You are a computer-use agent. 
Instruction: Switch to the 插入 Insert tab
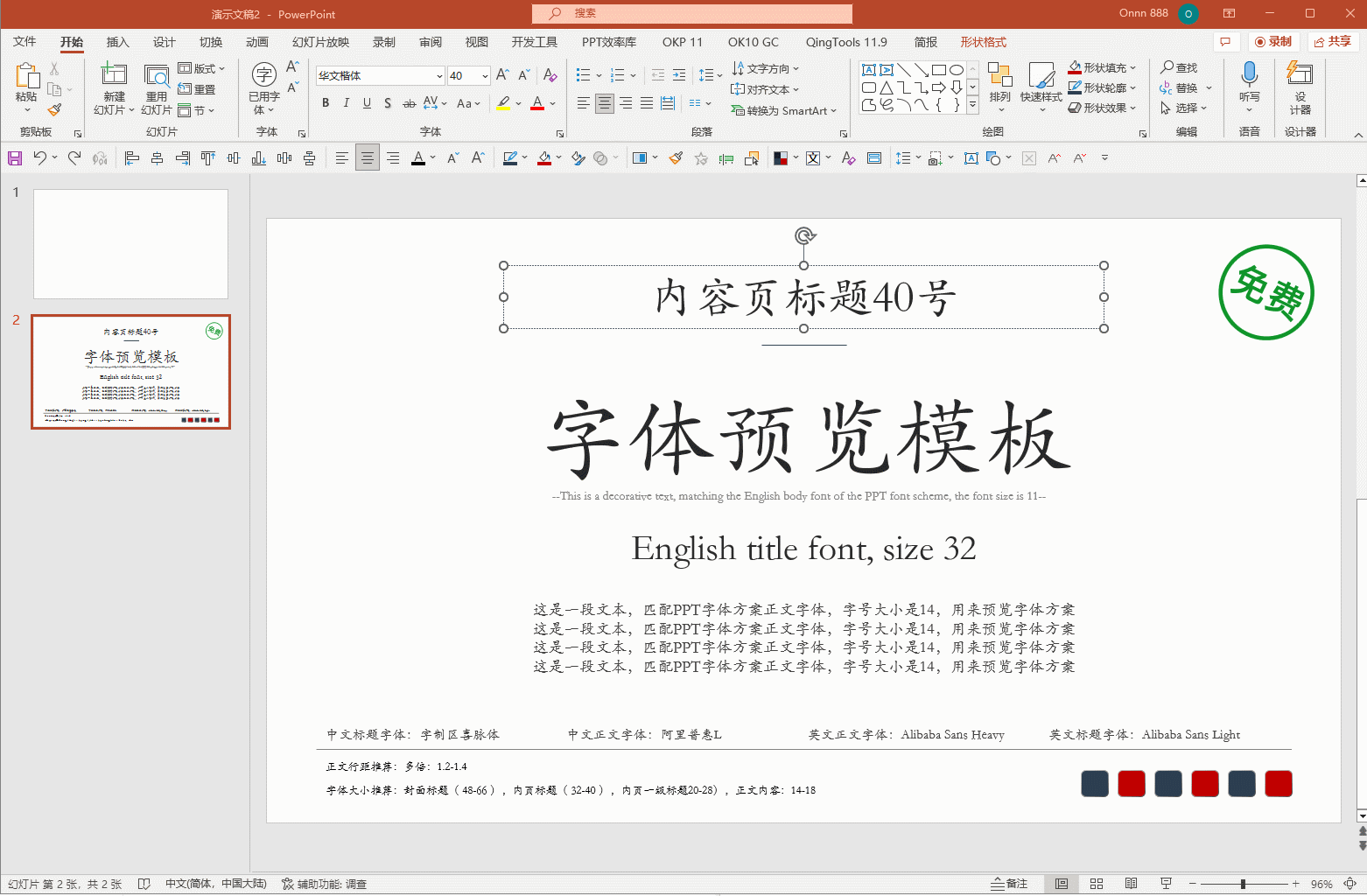(117, 42)
